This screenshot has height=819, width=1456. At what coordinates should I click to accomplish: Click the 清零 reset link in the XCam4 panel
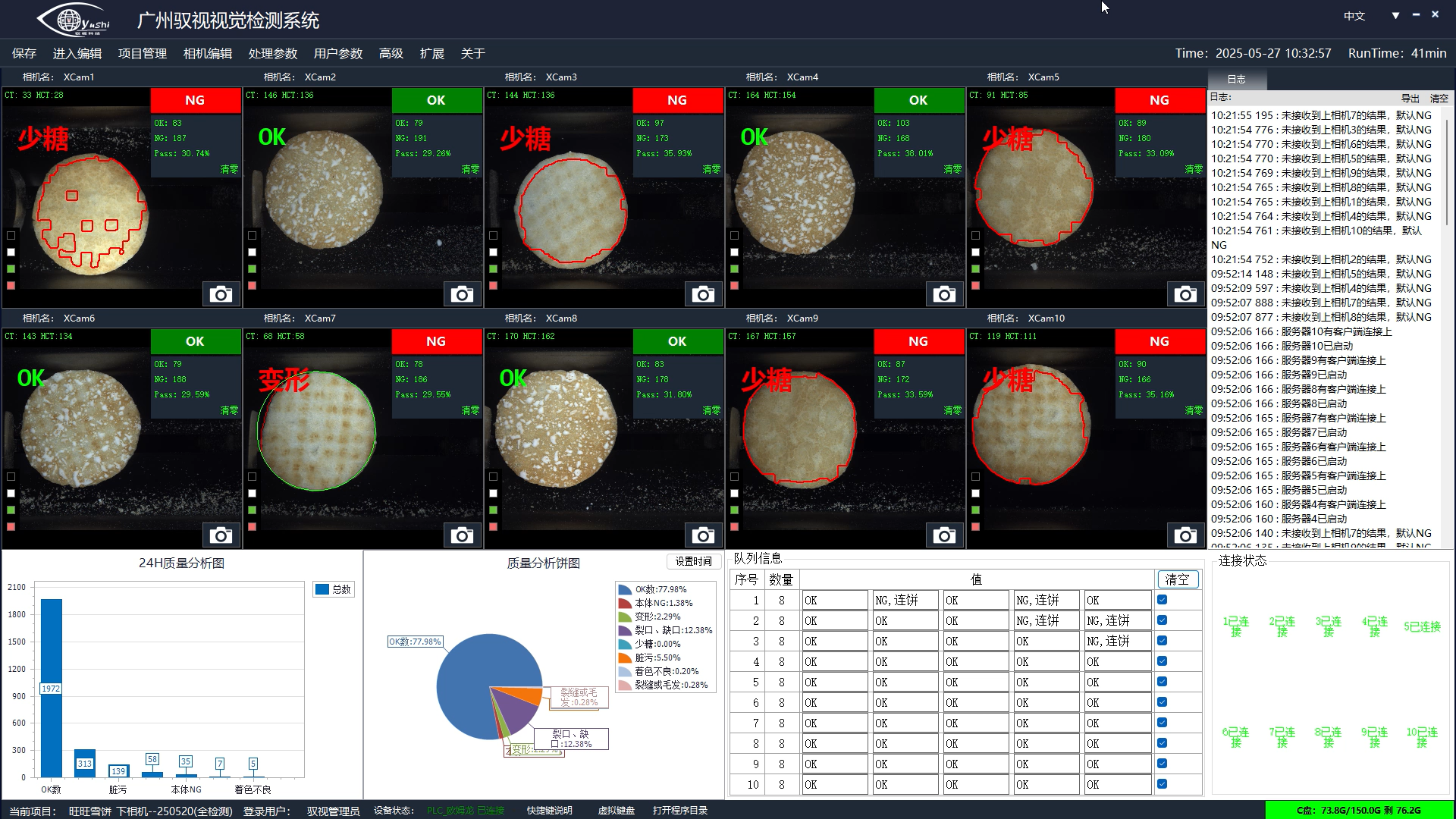click(x=952, y=169)
